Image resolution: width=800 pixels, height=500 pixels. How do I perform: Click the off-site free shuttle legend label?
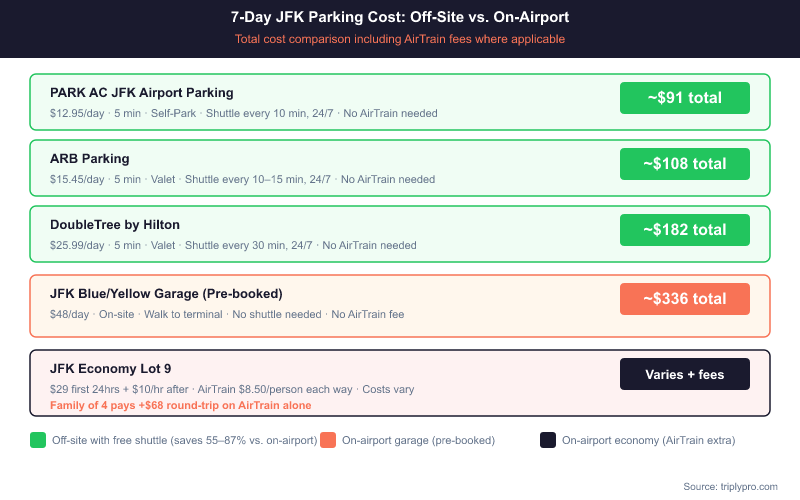[181, 440]
